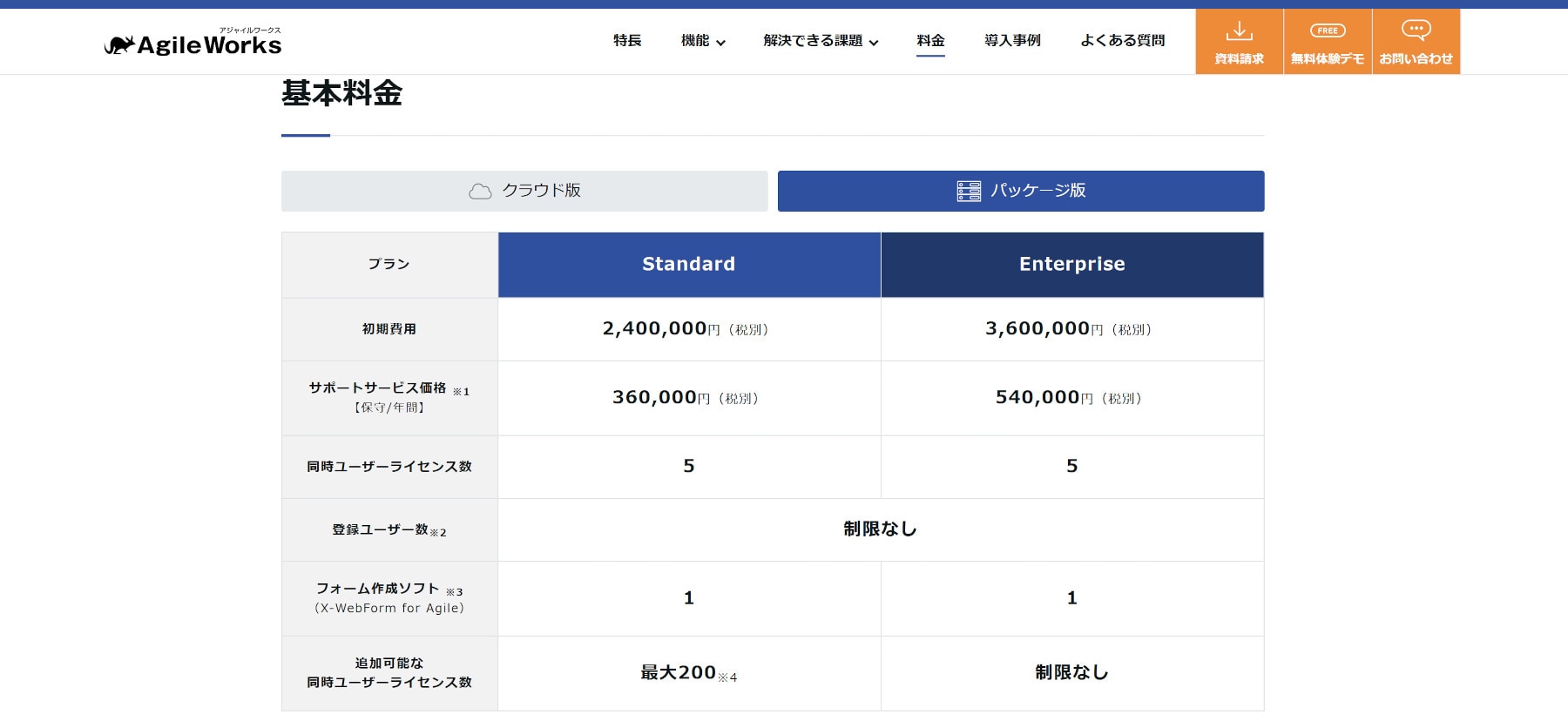Screen dimensions: 1568x721
Task: Click the X-WebForm for Agile row label
Action: (x=389, y=608)
